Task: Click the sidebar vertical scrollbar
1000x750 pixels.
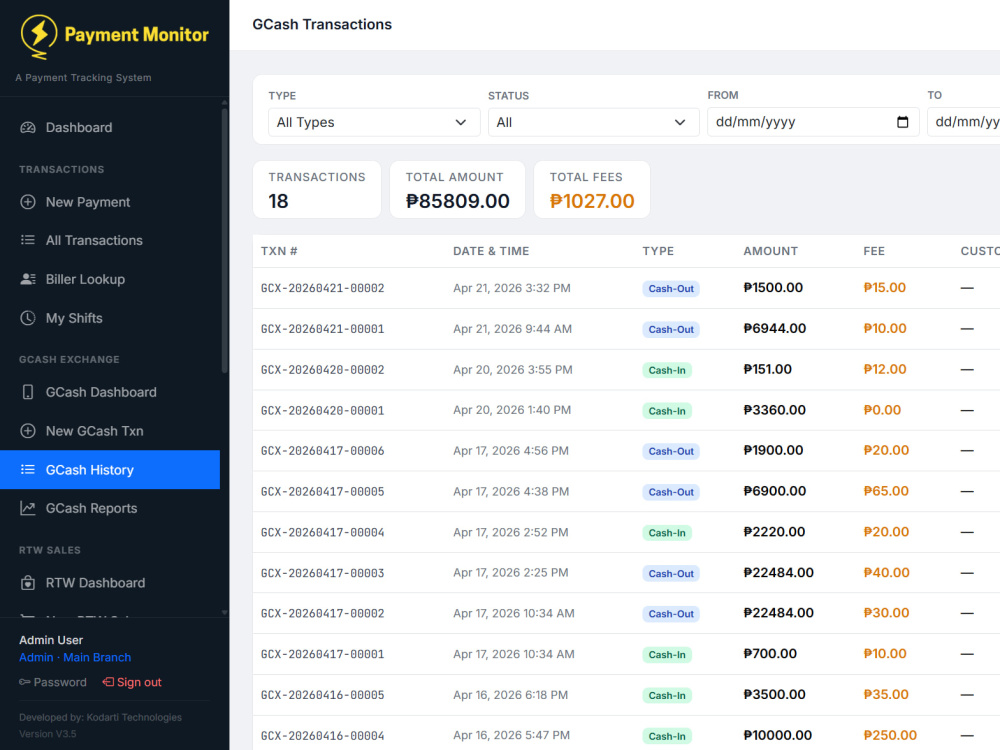Action: 224,240
